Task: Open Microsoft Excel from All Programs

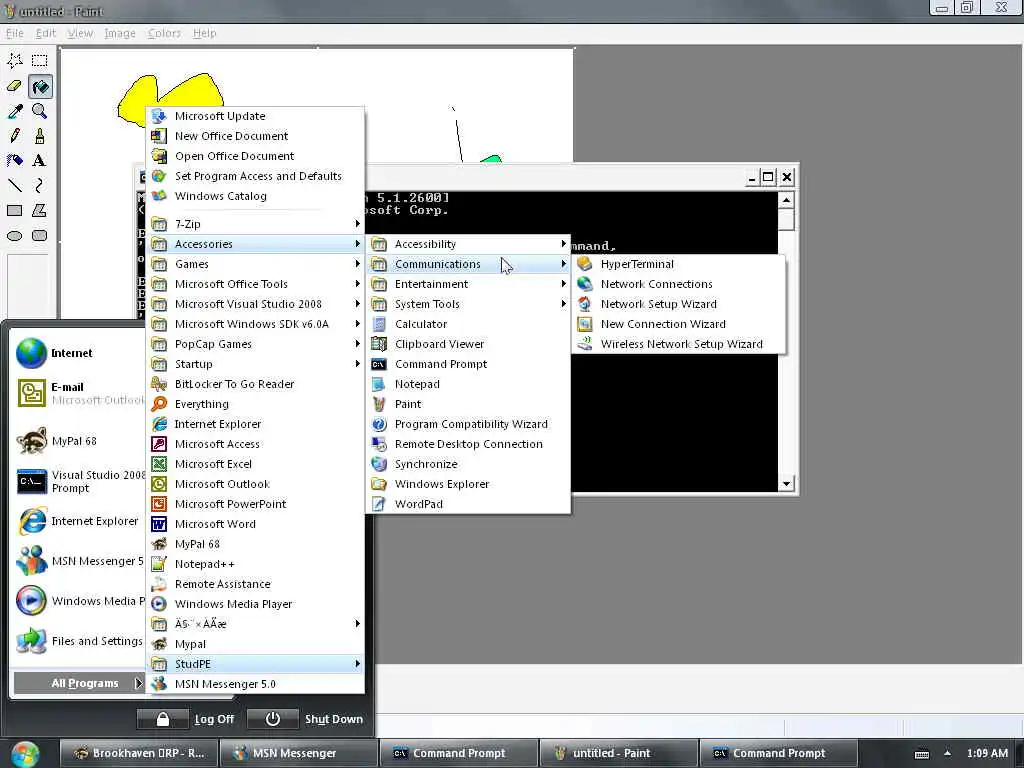Action: [255, 464]
